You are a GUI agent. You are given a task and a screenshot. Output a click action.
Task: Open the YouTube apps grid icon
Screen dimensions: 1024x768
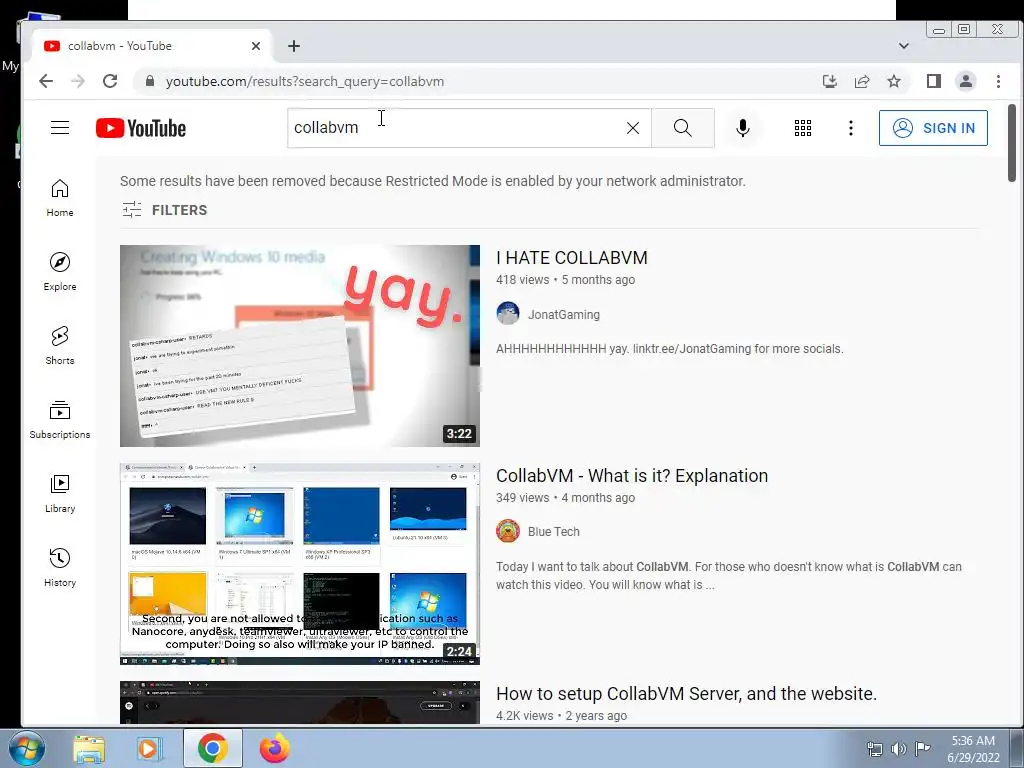pyautogui.click(x=803, y=128)
